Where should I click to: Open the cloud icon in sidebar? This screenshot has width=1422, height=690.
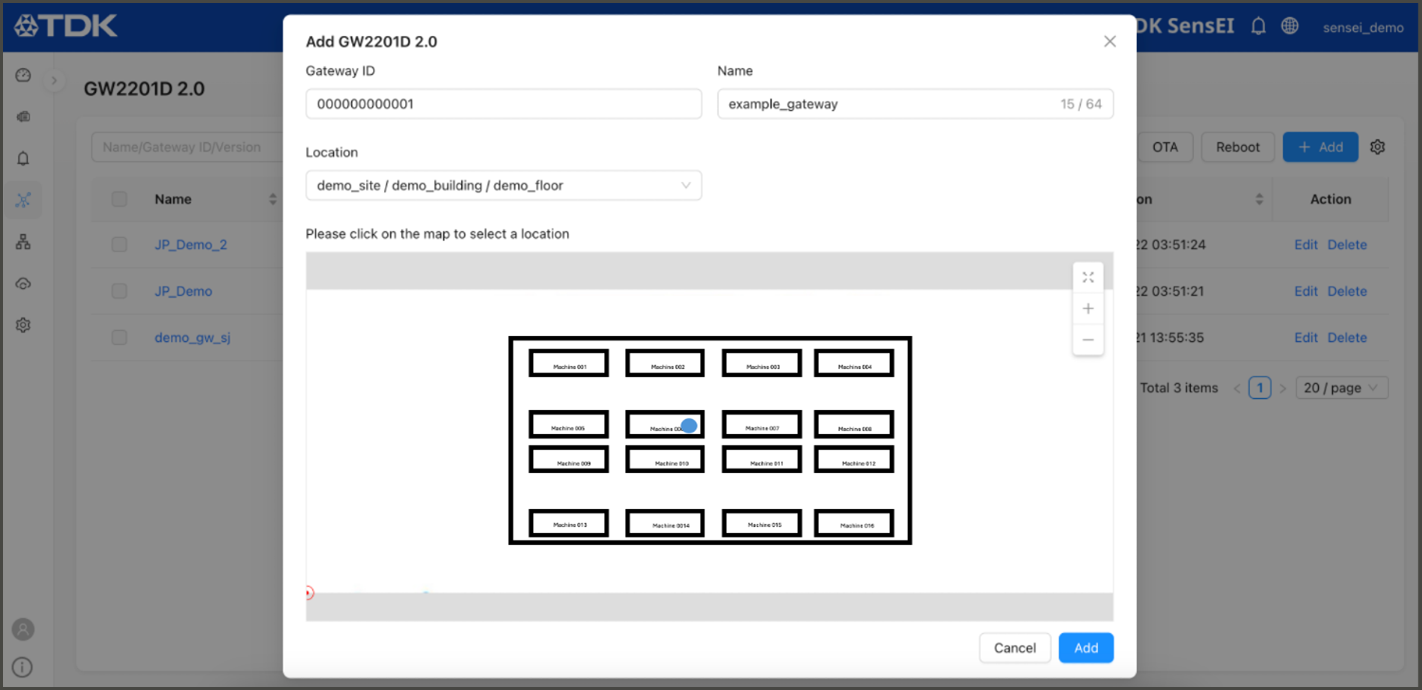(x=24, y=284)
